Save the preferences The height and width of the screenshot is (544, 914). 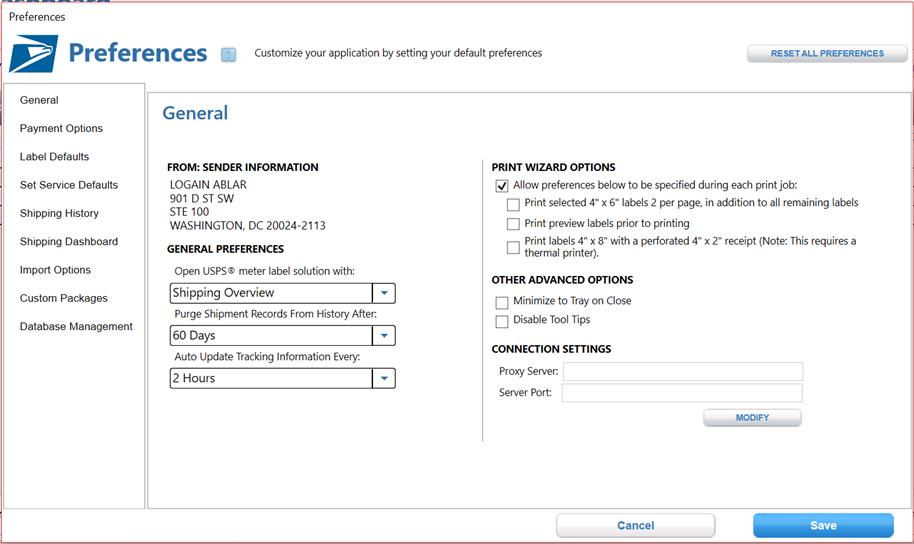click(823, 525)
